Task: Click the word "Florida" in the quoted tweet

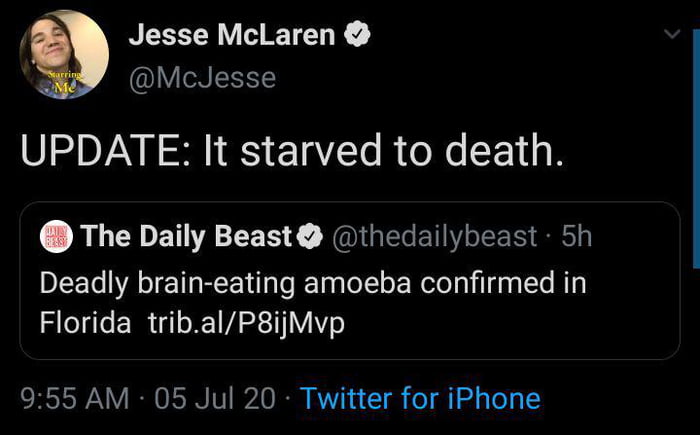Action: coord(85,325)
